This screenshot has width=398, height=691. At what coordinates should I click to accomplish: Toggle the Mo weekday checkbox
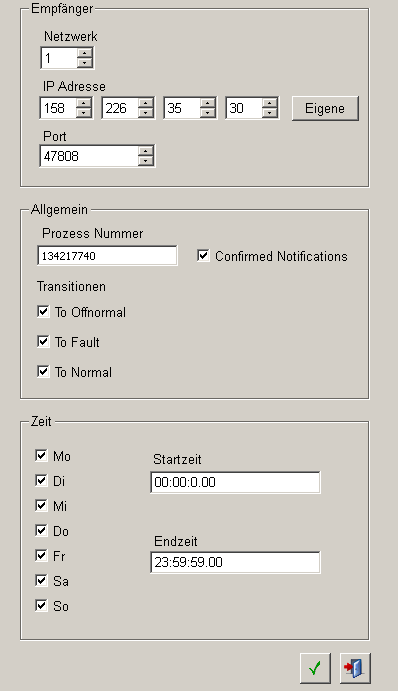41,455
